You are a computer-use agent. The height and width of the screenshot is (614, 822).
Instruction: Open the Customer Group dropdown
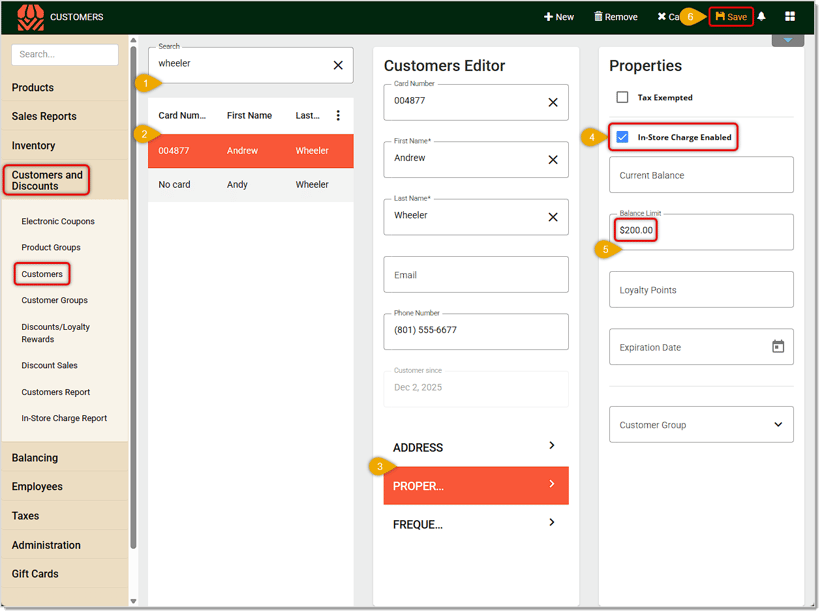click(702, 425)
